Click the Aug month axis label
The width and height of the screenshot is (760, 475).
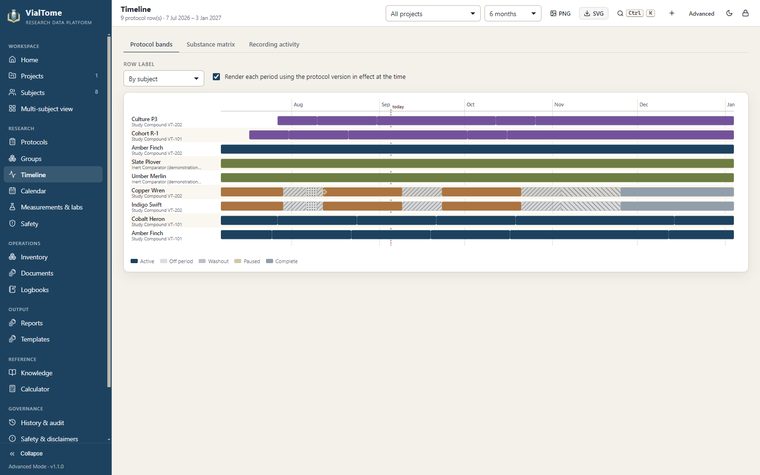click(x=298, y=105)
